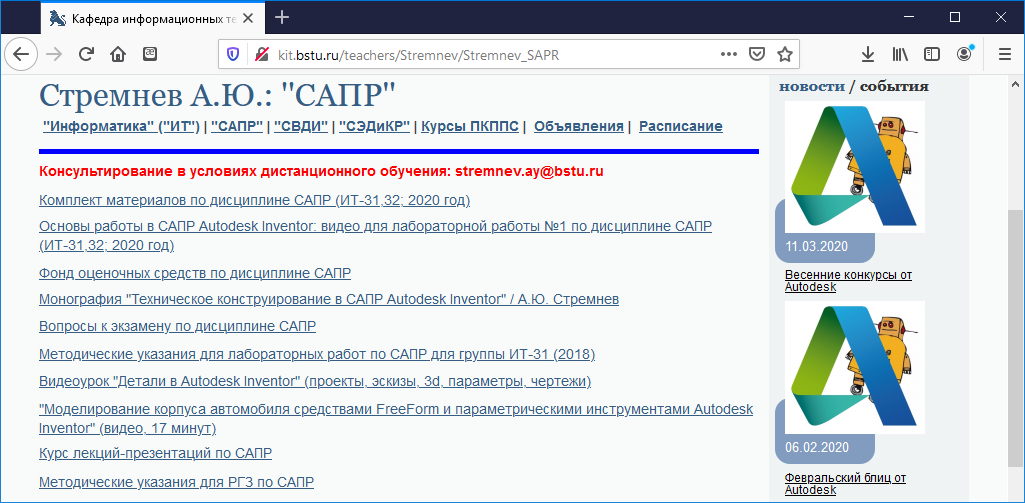Screen dimensions: 1025x503
Task: Open page actions three-dot menu
Action: (x=728, y=54)
